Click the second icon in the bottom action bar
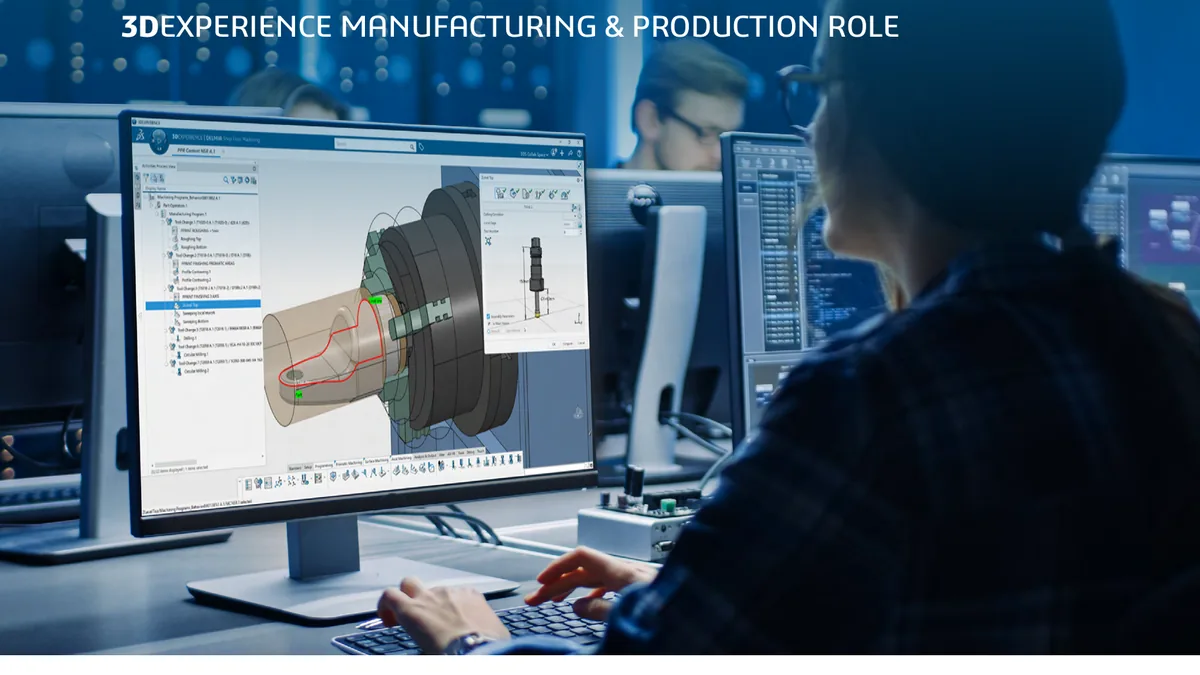The width and height of the screenshot is (1200, 675). pos(258,483)
